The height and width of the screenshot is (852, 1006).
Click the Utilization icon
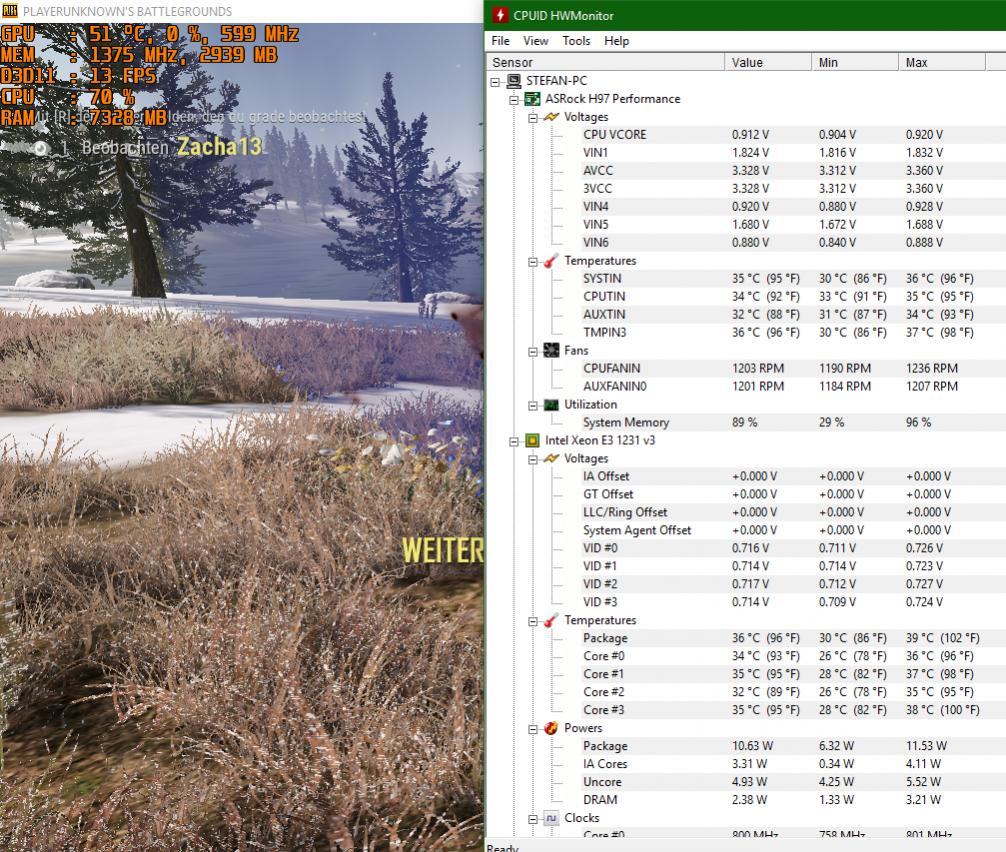click(x=551, y=404)
